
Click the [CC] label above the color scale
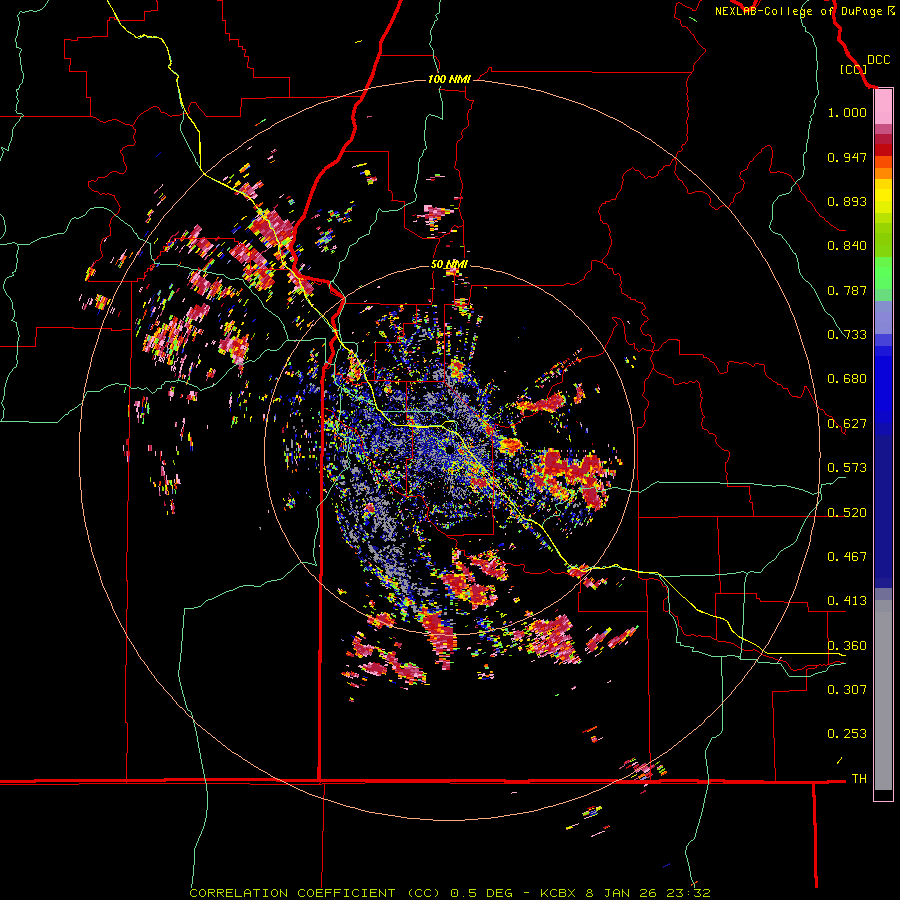pyautogui.click(x=853, y=69)
